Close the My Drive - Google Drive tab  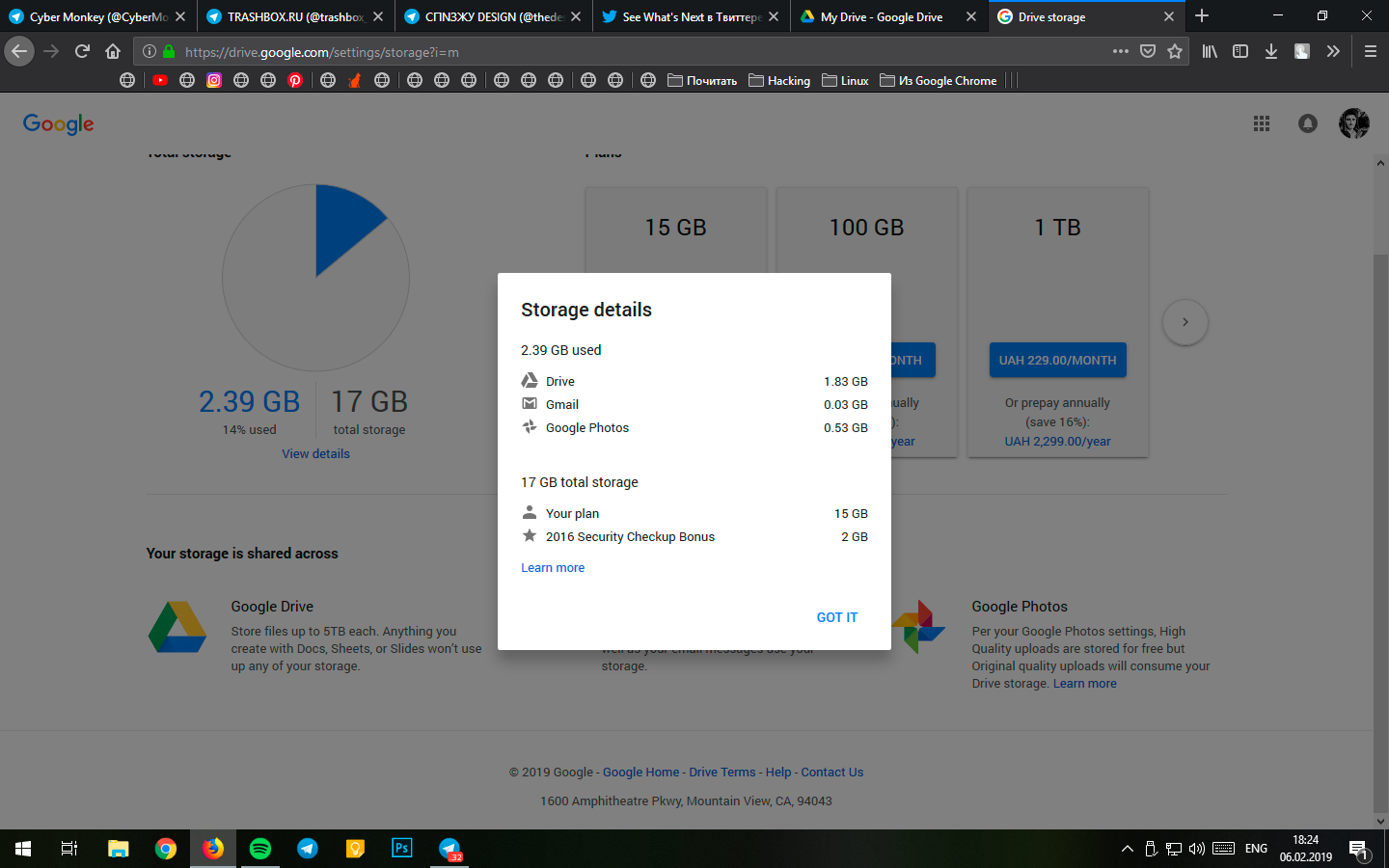coord(971,16)
